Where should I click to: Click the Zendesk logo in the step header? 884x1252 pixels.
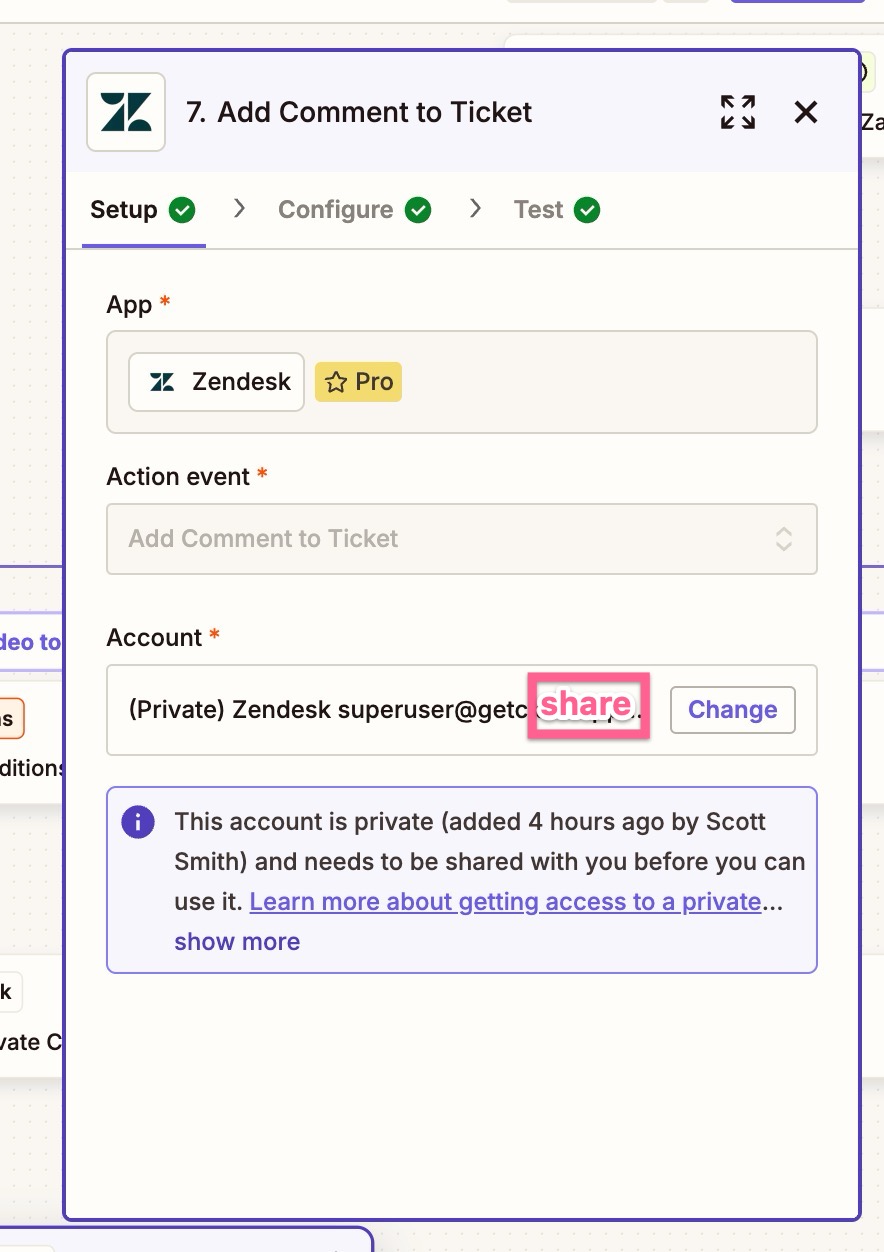[126, 112]
